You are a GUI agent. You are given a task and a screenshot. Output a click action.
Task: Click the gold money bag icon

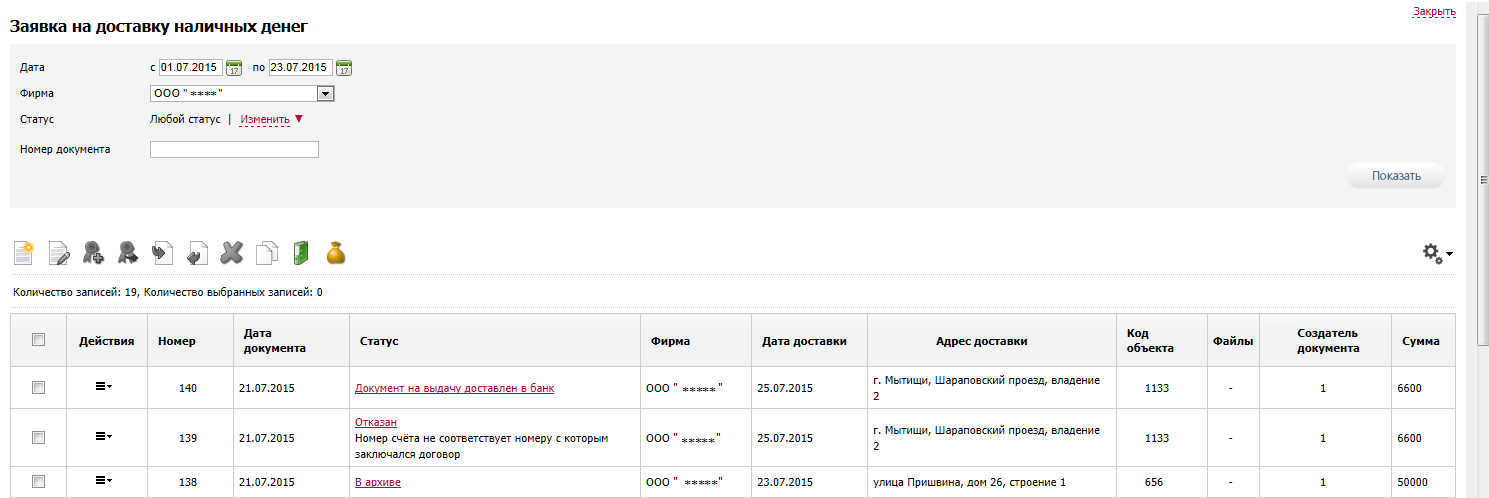coord(336,253)
